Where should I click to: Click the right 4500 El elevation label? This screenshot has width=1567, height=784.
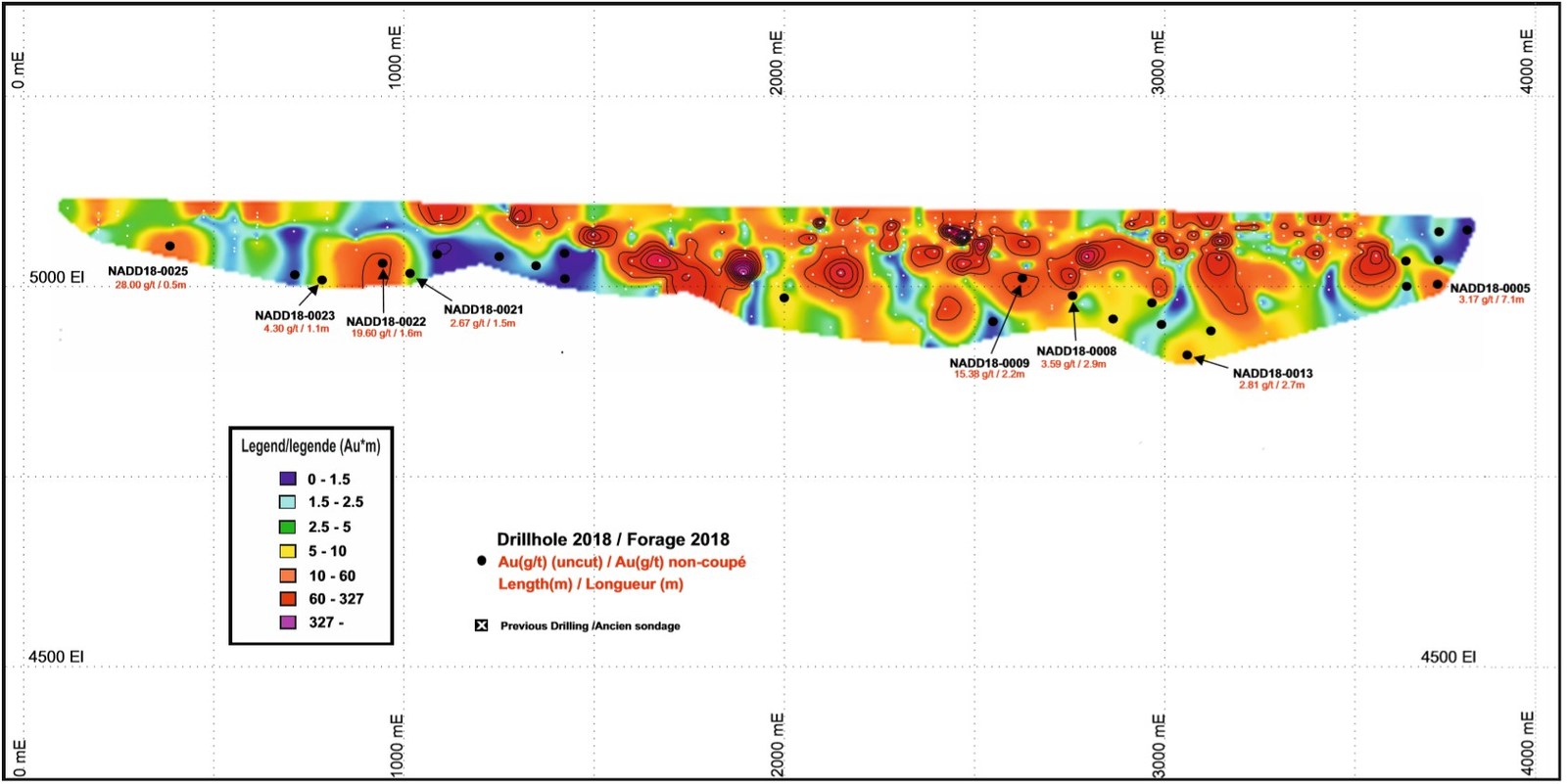pyautogui.click(x=1448, y=657)
